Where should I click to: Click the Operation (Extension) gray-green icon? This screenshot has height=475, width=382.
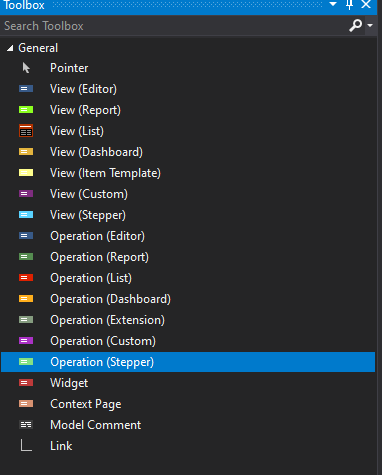[26, 320]
